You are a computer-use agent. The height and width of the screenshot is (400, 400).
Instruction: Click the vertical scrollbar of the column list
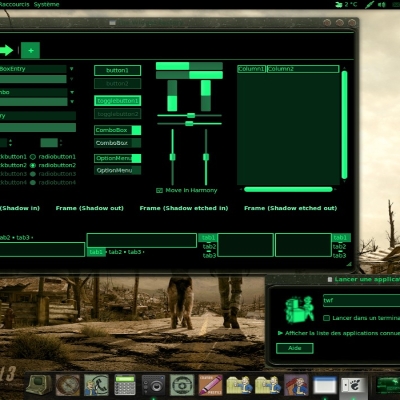coord(345,125)
